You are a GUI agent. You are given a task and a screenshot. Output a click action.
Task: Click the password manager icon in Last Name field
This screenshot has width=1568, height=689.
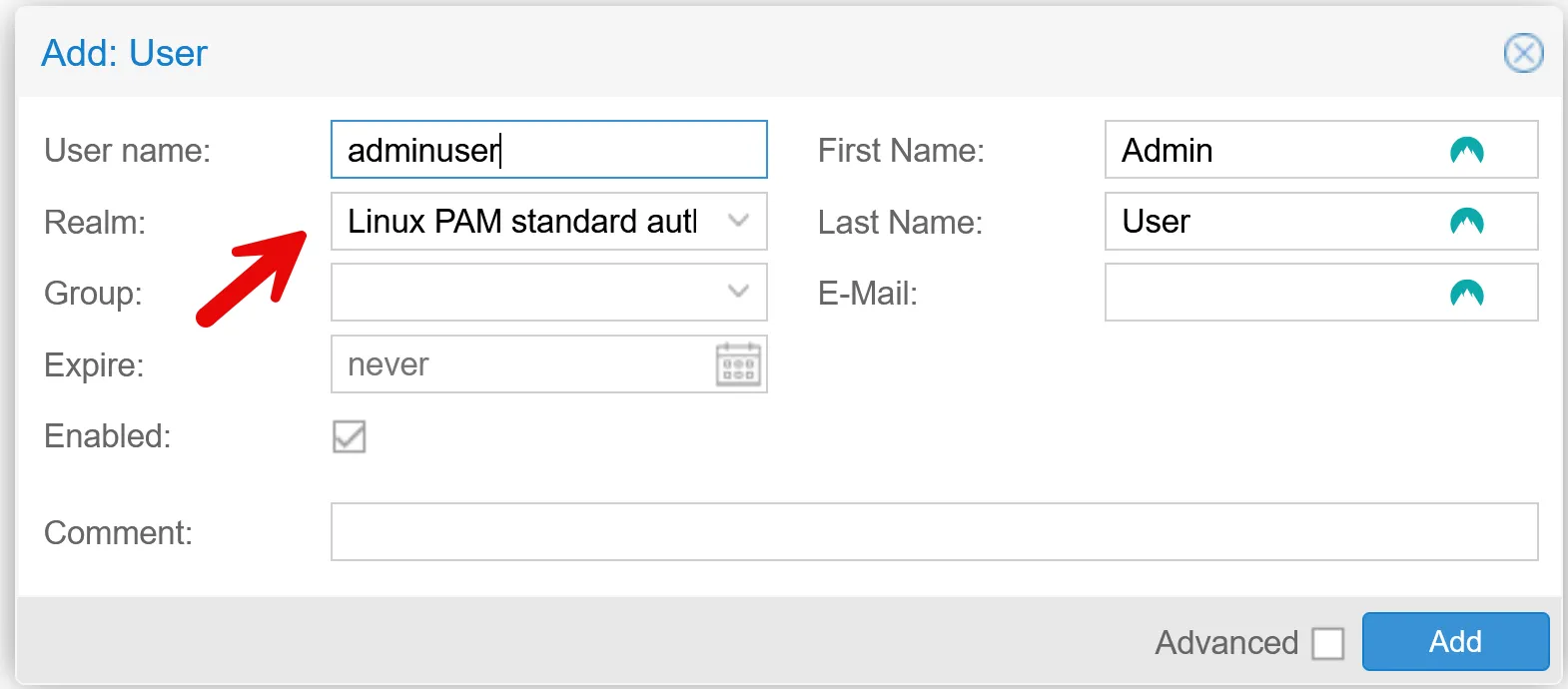click(1466, 222)
